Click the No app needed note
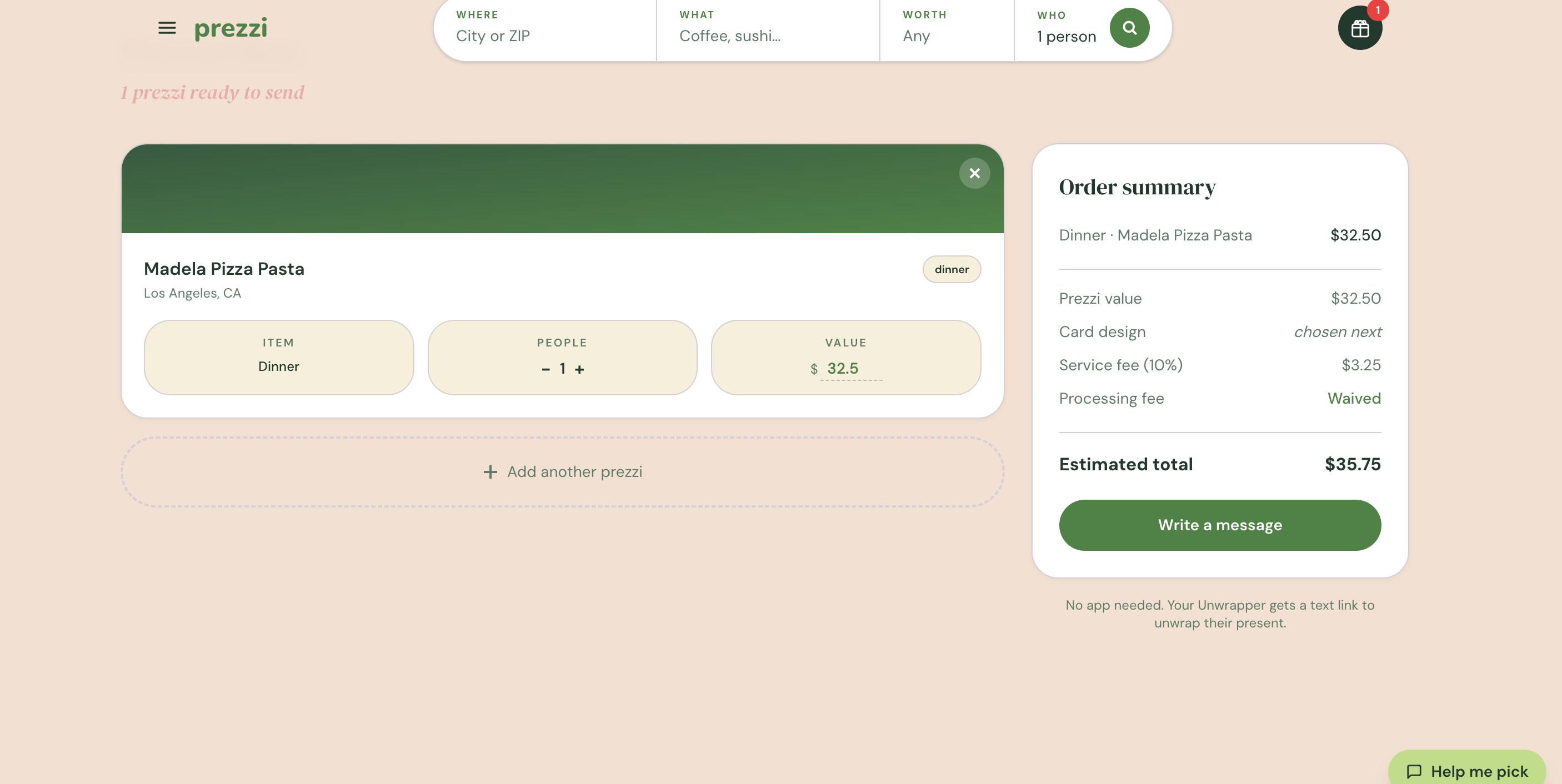Viewport: 1562px width, 784px height. coord(1219,614)
